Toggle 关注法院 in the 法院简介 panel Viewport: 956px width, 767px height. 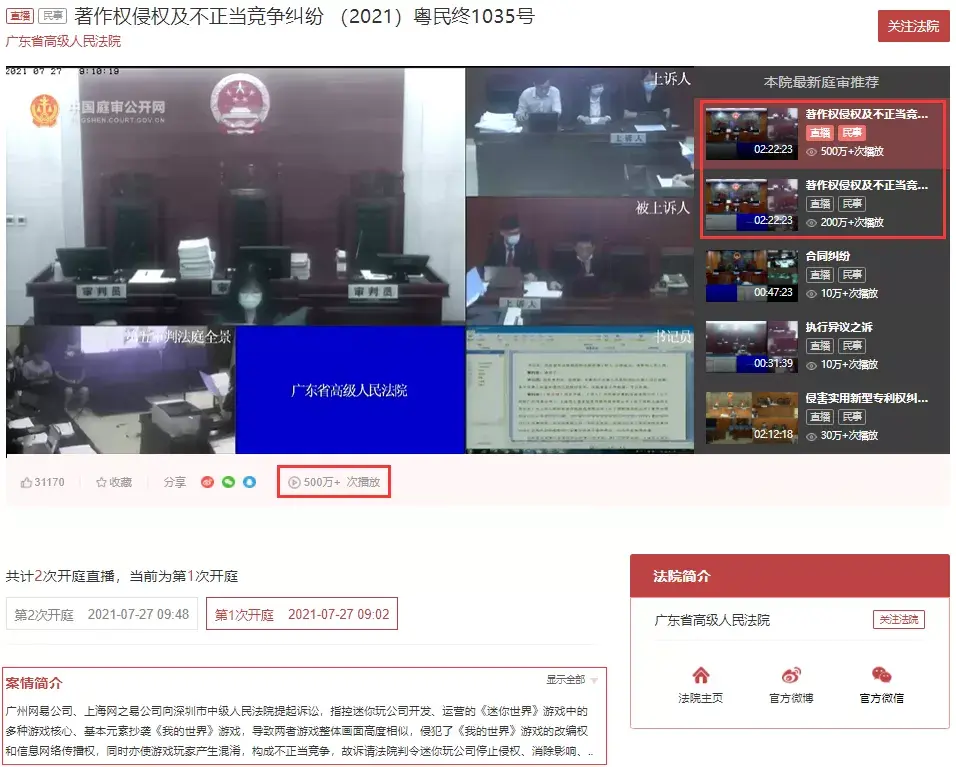(x=899, y=619)
